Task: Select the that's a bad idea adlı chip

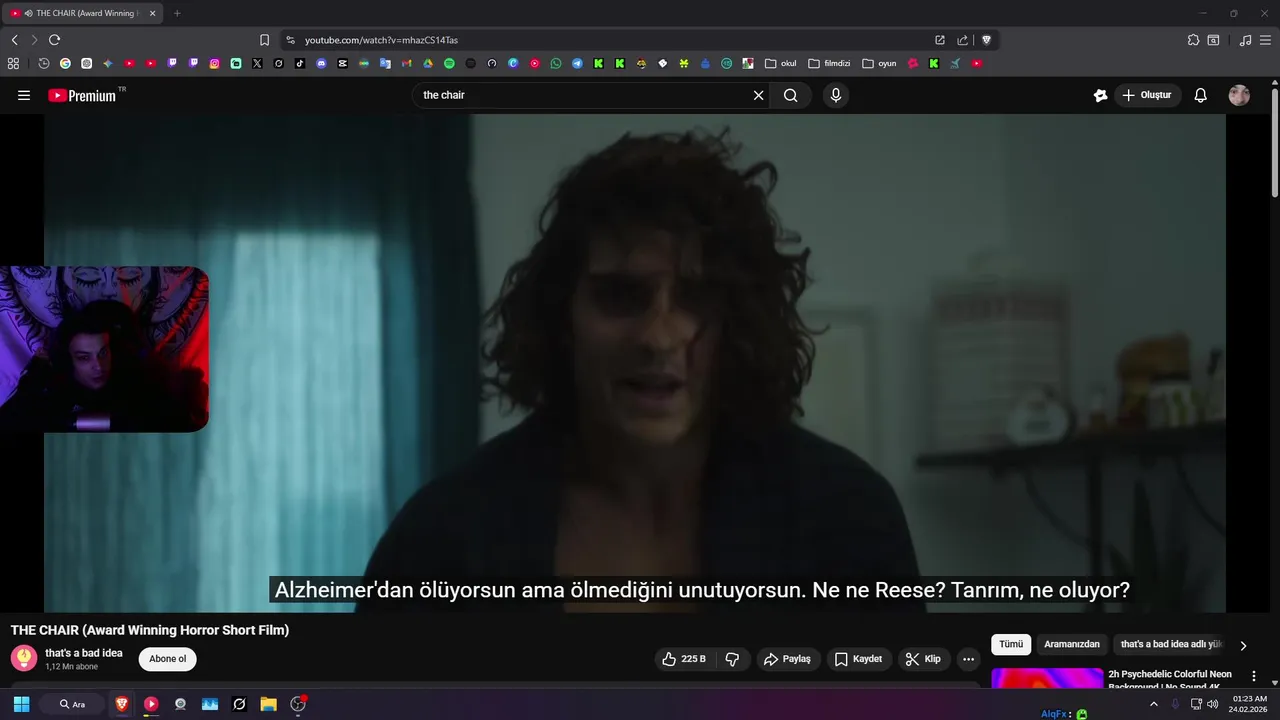Action: (1171, 645)
